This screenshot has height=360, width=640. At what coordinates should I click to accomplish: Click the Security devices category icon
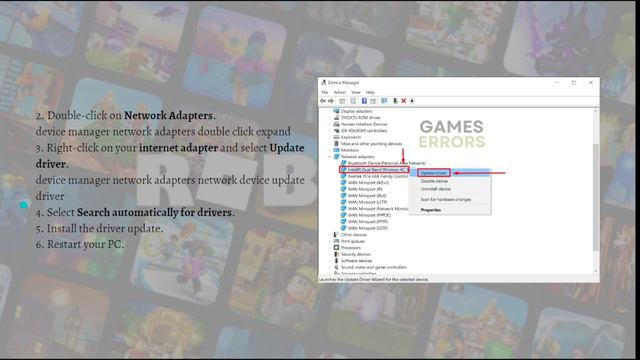336,254
